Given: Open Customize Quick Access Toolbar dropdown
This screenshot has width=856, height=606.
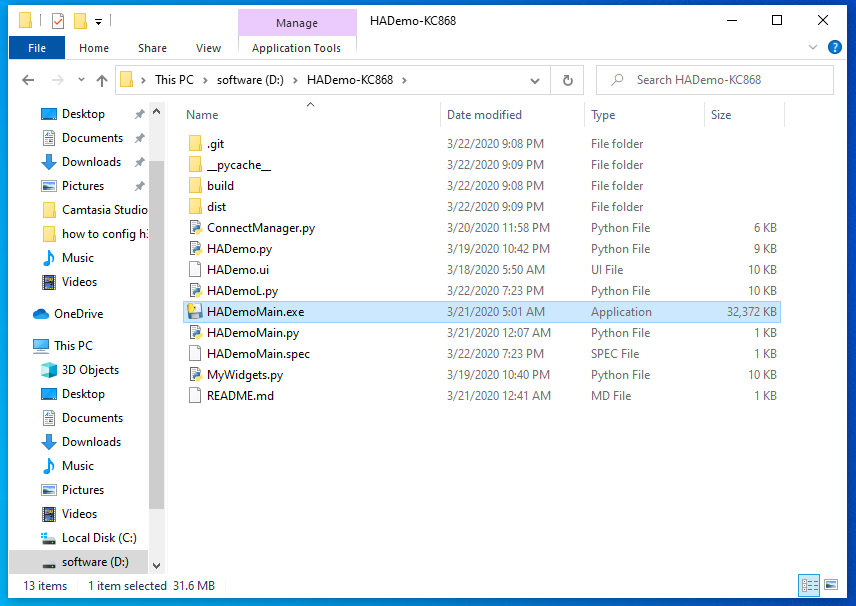Looking at the screenshot, I should [x=99, y=21].
